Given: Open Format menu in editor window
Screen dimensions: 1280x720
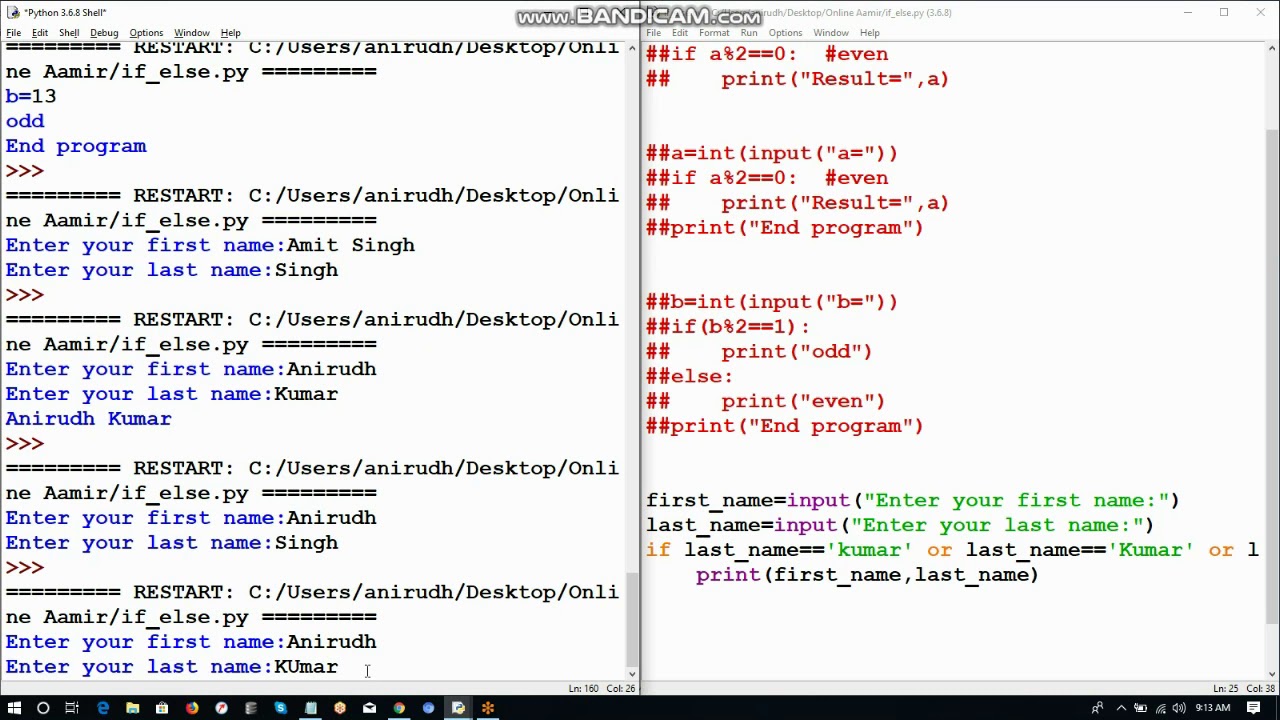Looking at the screenshot, I should 714,33.
